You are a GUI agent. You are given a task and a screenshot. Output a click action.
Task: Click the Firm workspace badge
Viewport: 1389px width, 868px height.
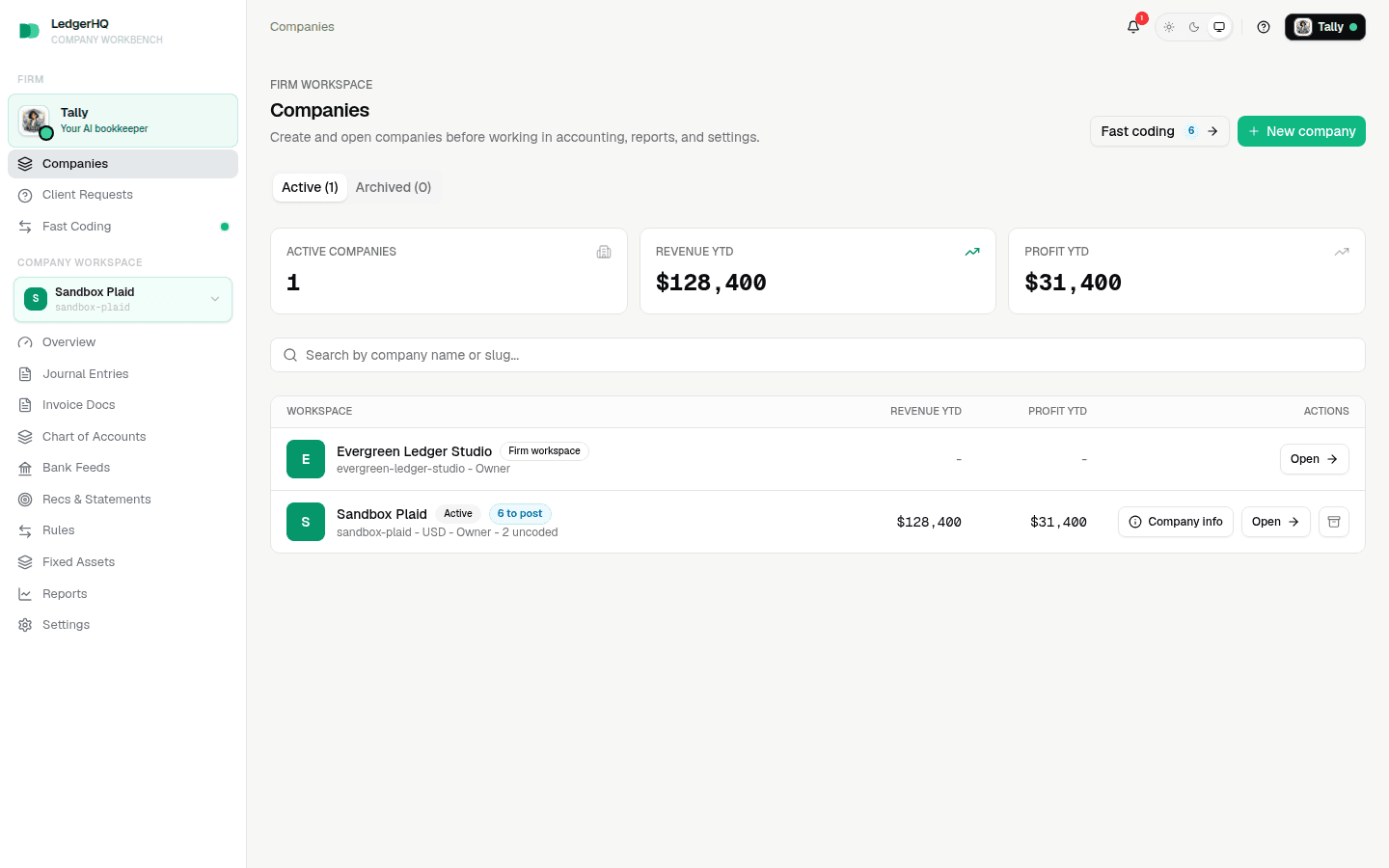(544, 451)
